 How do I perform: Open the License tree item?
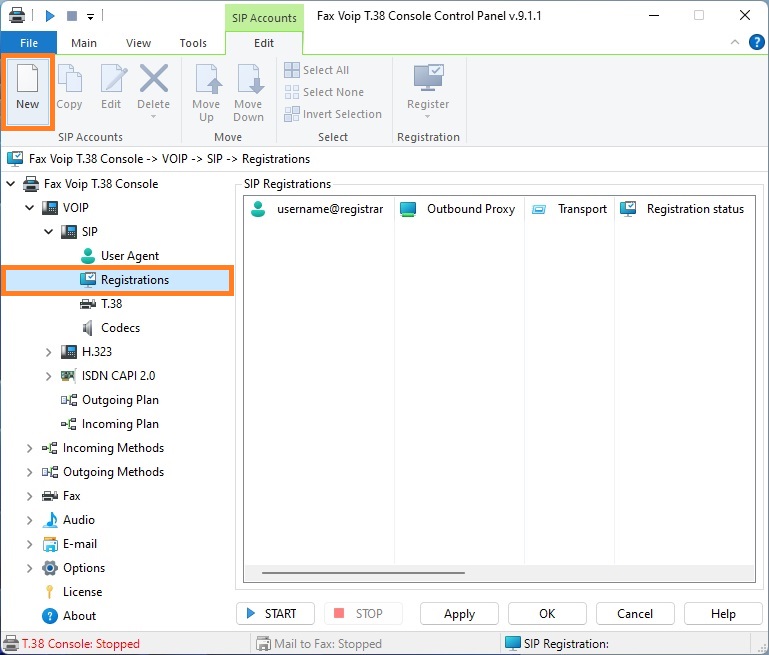82,592
